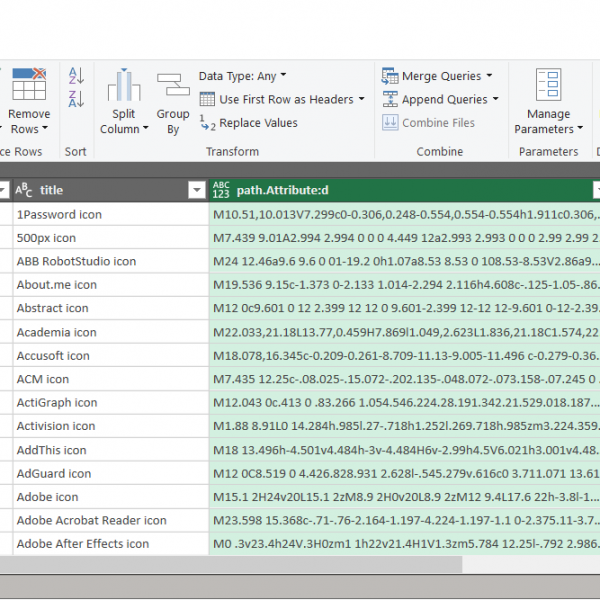Open the title column filter dropdown
Viewport: 600px width, 600px height.
coord(197,190)
